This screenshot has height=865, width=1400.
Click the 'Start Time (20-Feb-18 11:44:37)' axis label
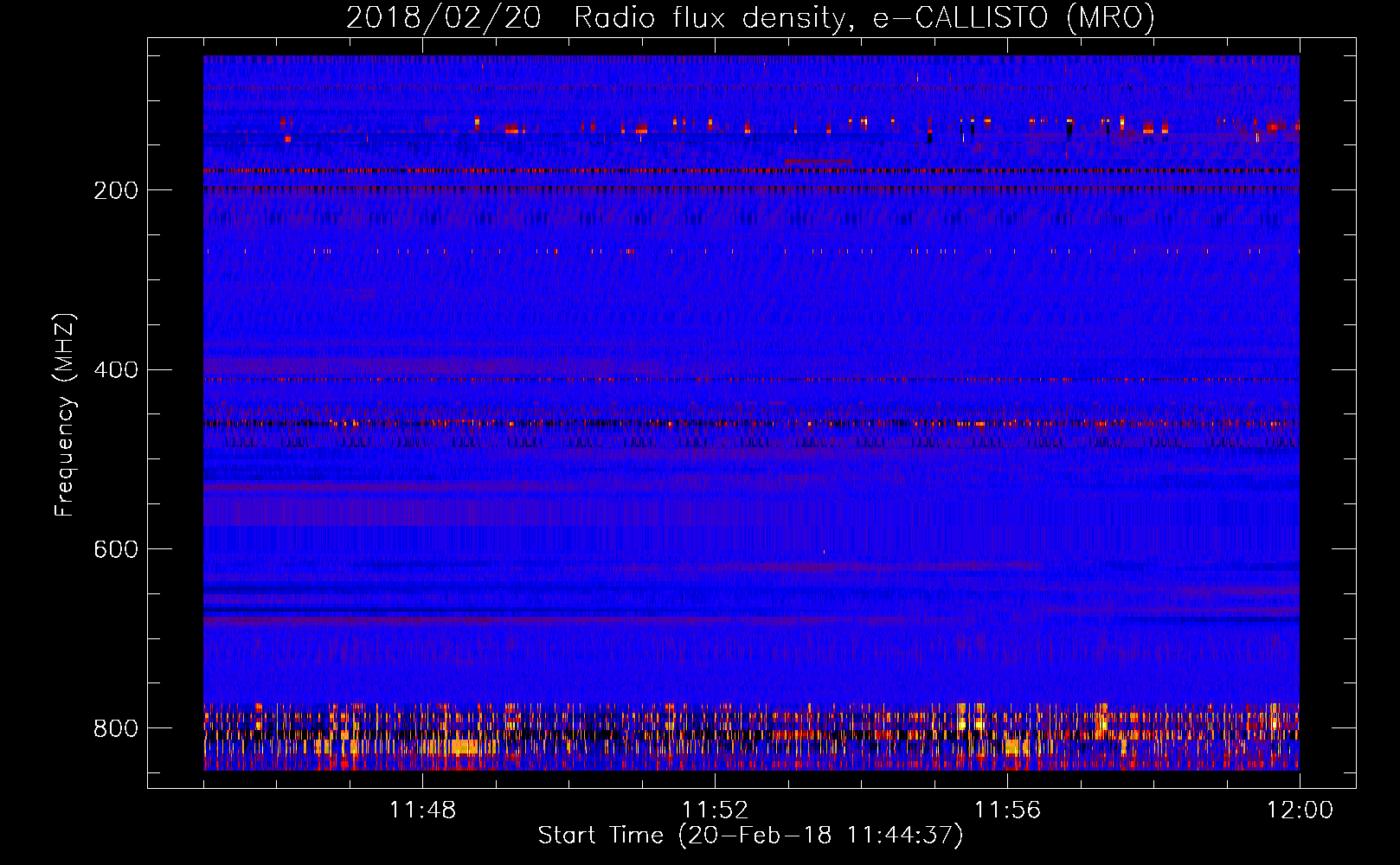[750, 836]
